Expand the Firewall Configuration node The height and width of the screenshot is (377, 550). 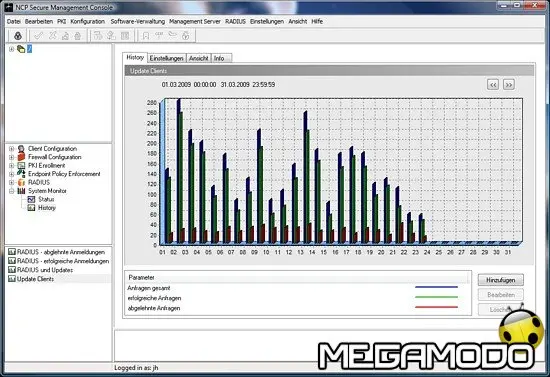coord(11,157)
